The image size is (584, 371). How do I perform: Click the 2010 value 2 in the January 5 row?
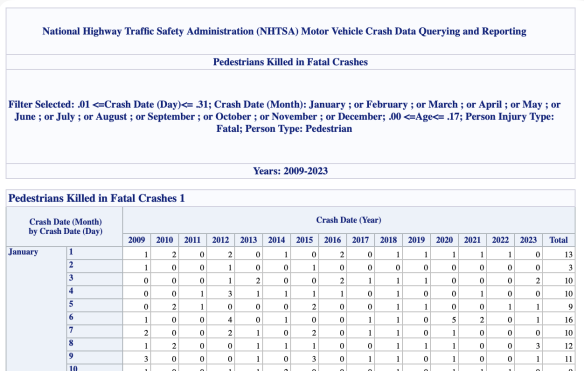pos(174,307)
